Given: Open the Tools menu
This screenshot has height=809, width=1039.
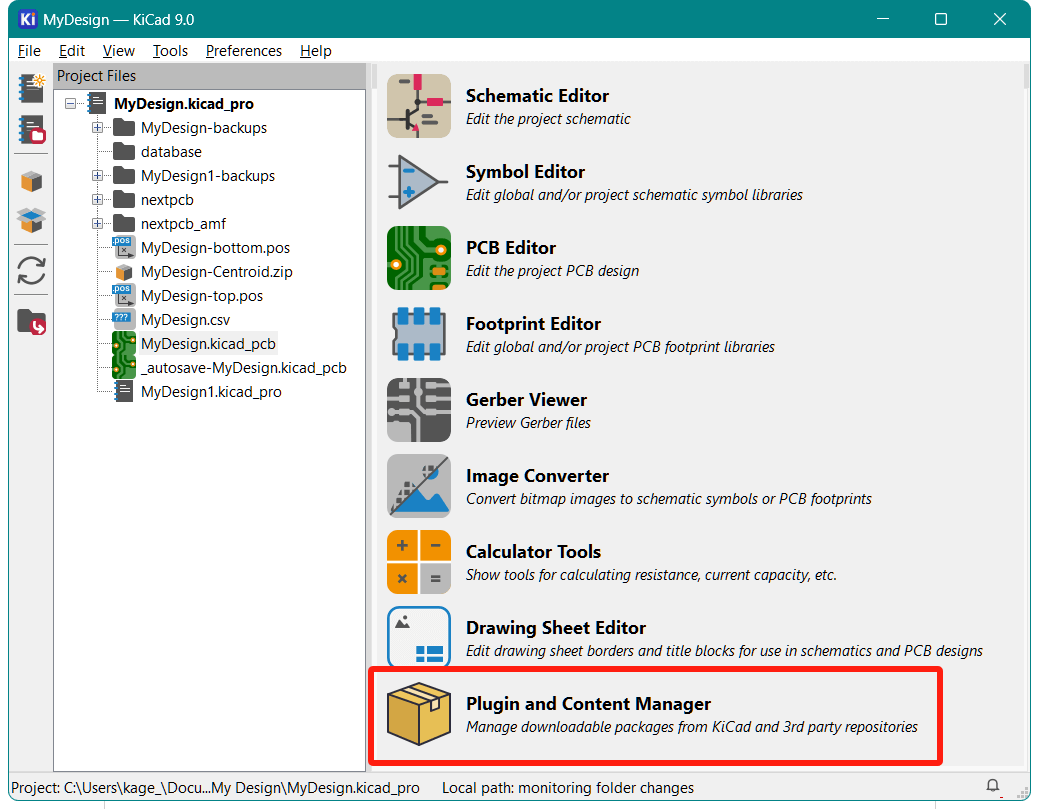Looking at the screenshot, I should coord(170,51).
